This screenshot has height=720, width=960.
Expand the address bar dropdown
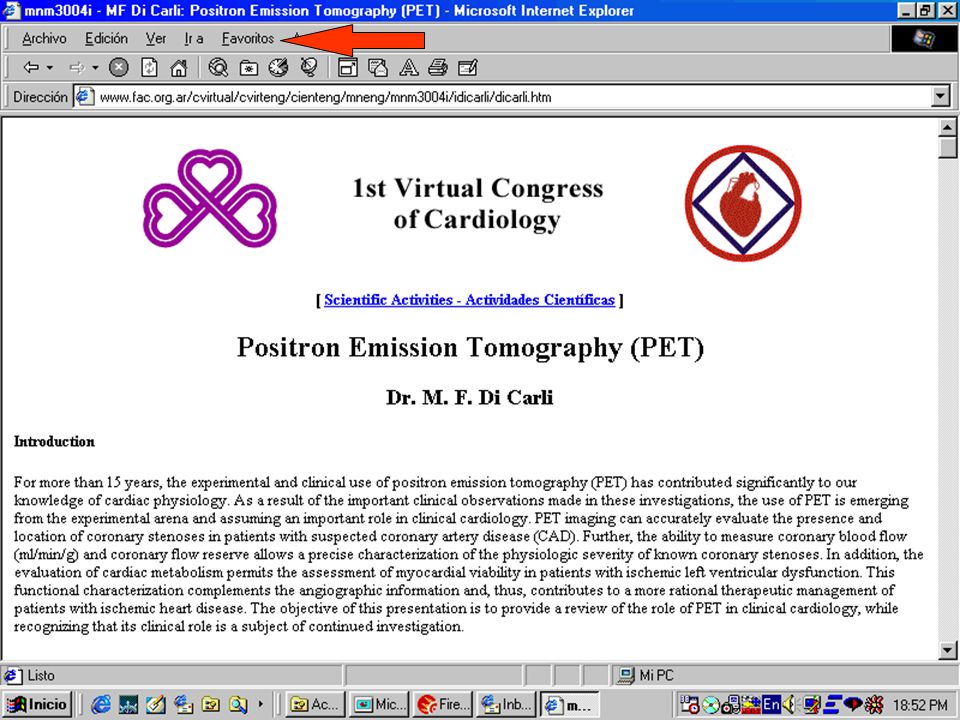(x=940, y=97)
